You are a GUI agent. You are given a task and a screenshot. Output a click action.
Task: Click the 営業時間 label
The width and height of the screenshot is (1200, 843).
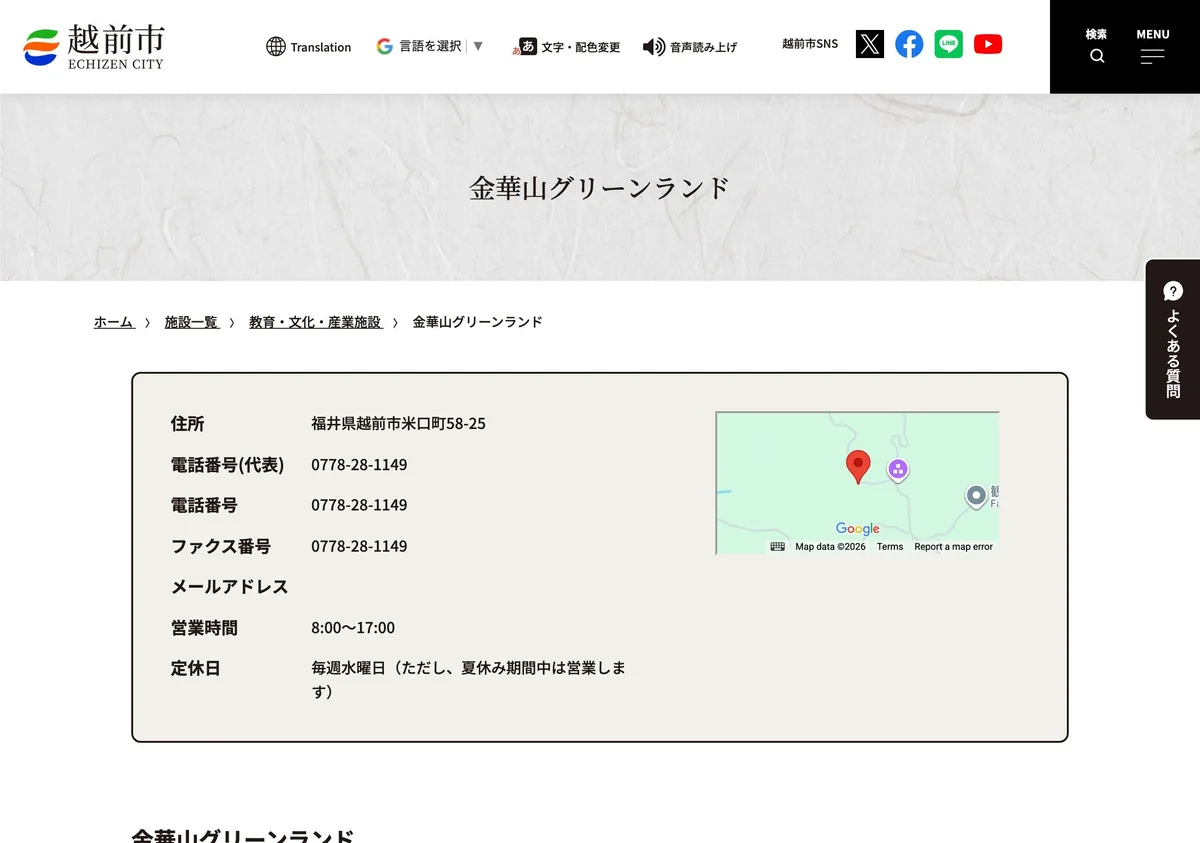click(204, 628)
